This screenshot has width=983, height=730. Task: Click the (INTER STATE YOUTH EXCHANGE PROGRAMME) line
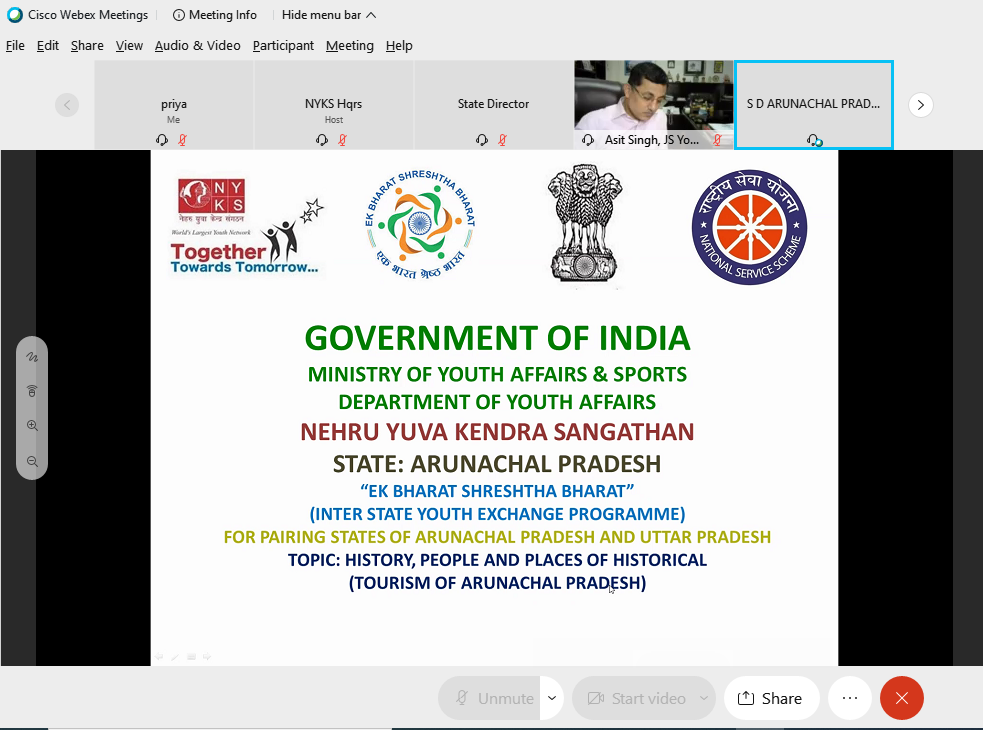click(497, 514)
